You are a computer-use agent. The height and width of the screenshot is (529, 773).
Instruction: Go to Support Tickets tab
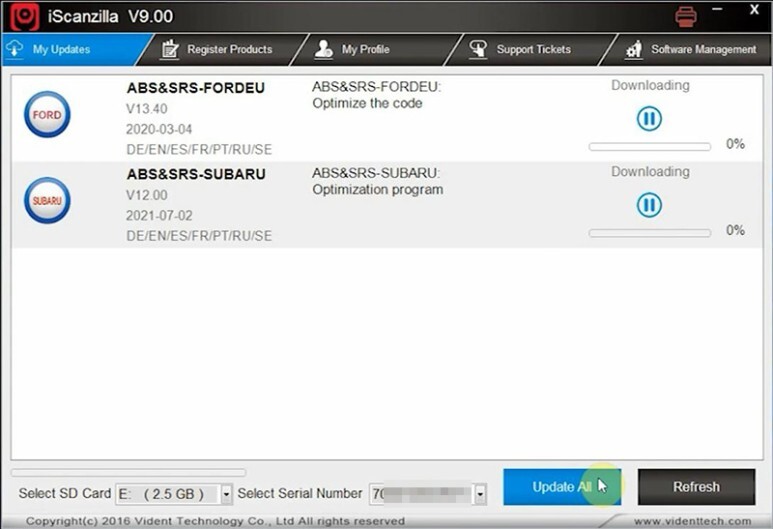[530, 49]
